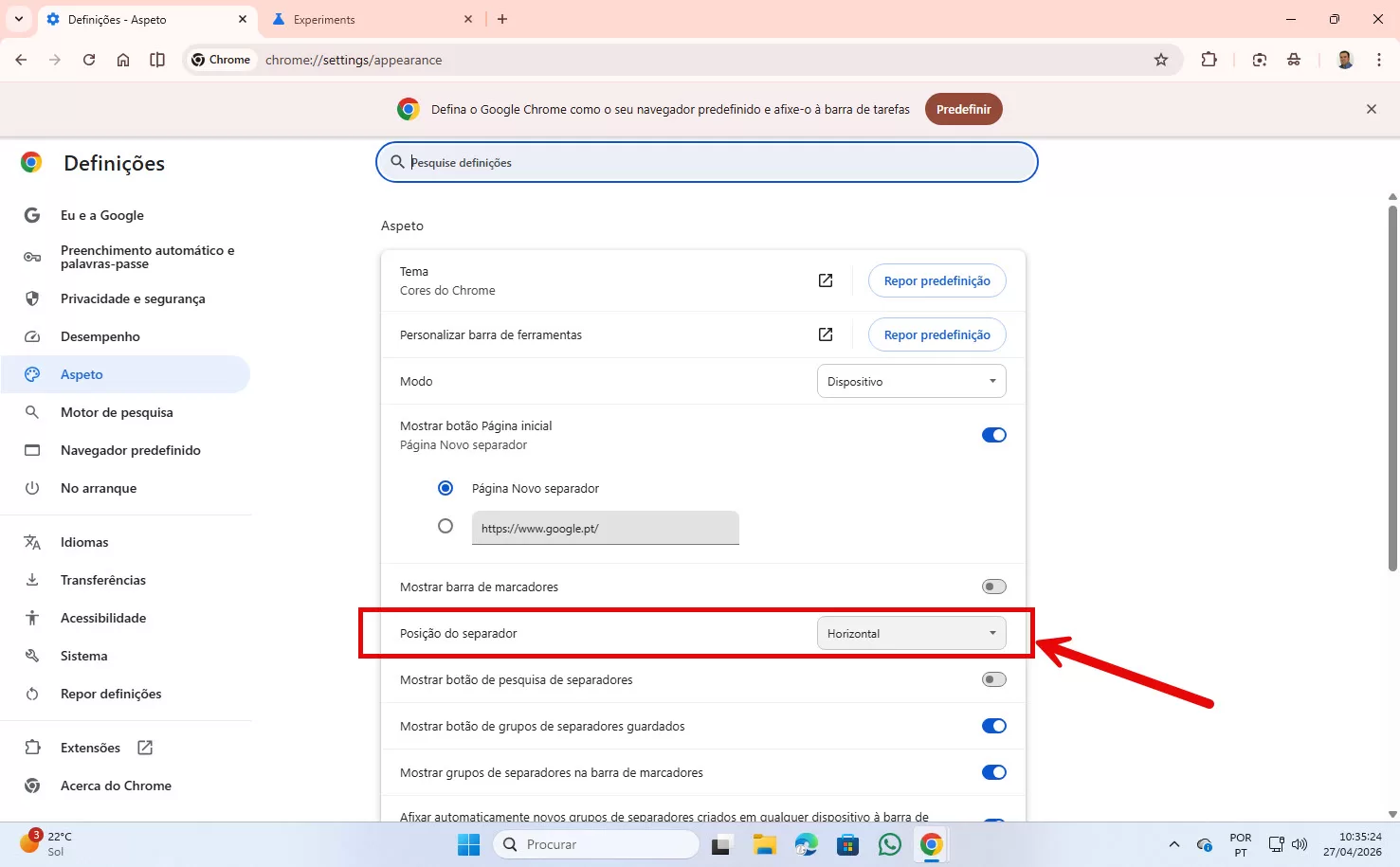Click the Predefinir button in the banner
1400x867 pixels.
point(963,109)
